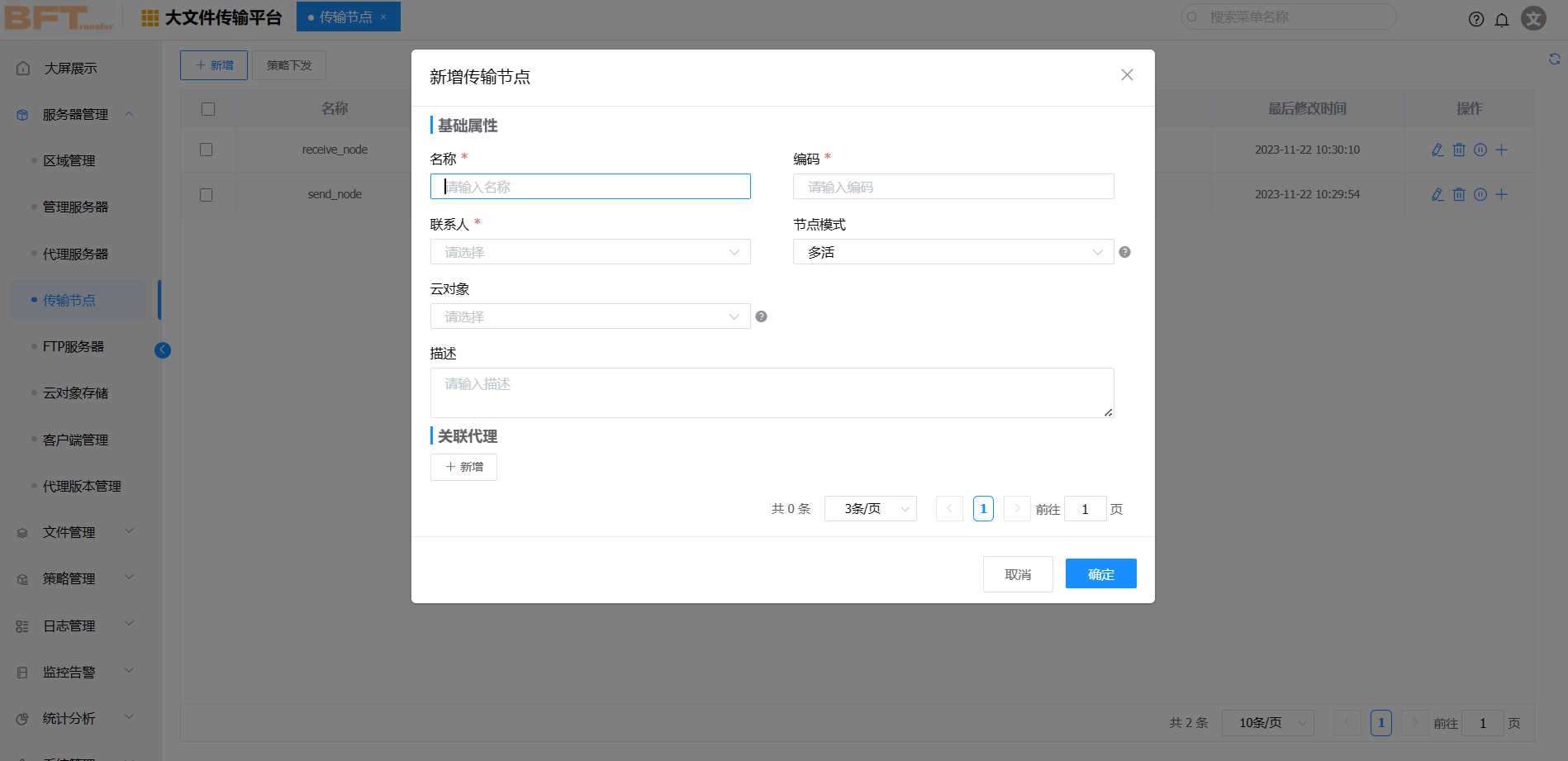Tick the receive_node row checkbox
Screen dimensions: 1568x761
207,150
